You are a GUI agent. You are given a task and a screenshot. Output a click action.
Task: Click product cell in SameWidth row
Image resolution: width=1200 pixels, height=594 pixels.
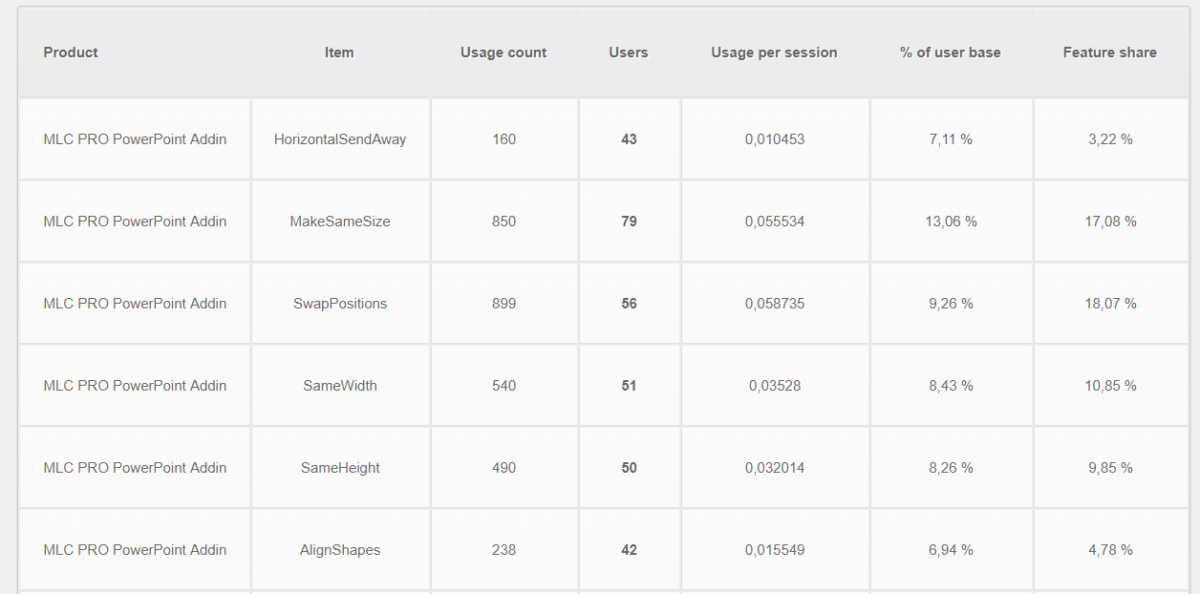pyautogui.click(x=135, y=385)
